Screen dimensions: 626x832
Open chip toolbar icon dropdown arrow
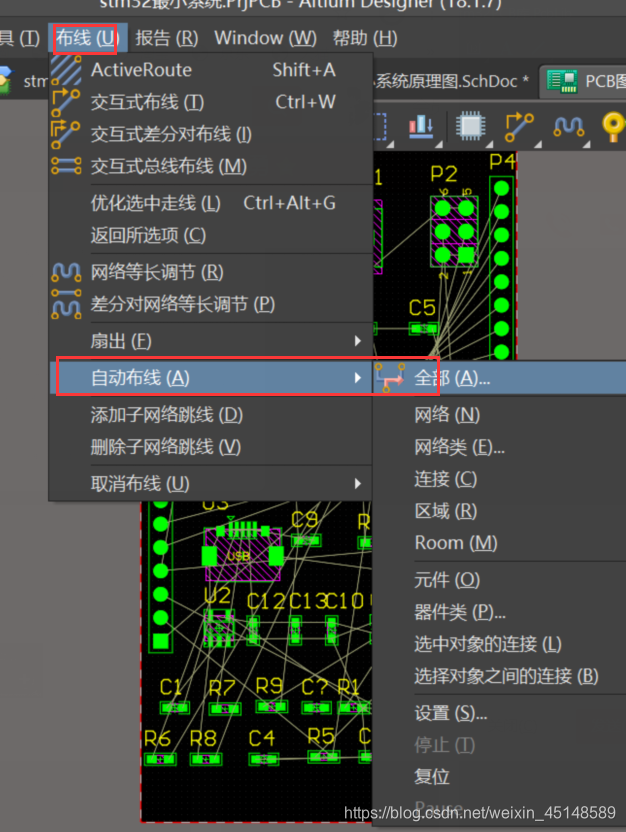tap(489, 144)
